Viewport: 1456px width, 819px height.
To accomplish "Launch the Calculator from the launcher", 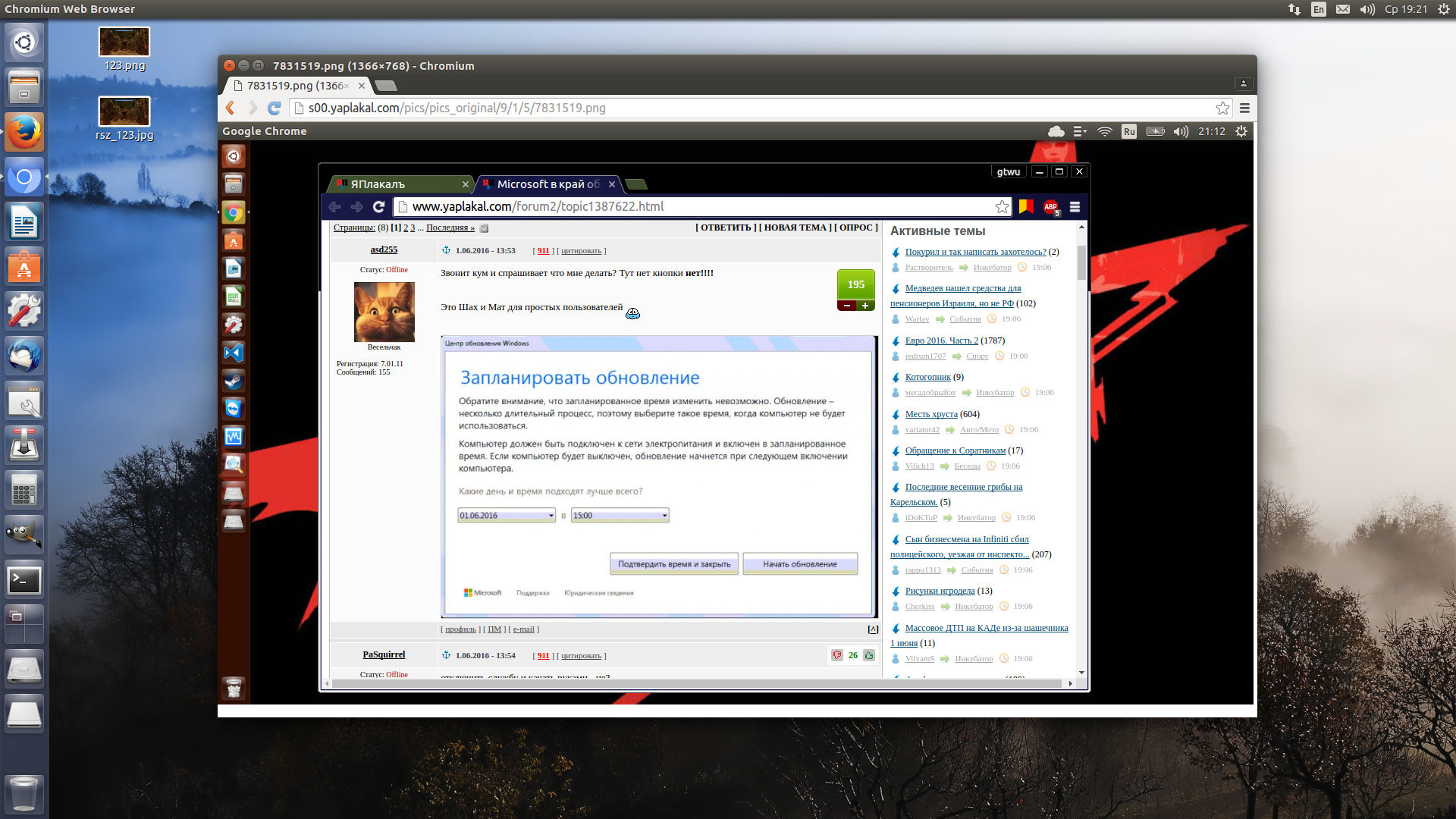I will 24,491.
